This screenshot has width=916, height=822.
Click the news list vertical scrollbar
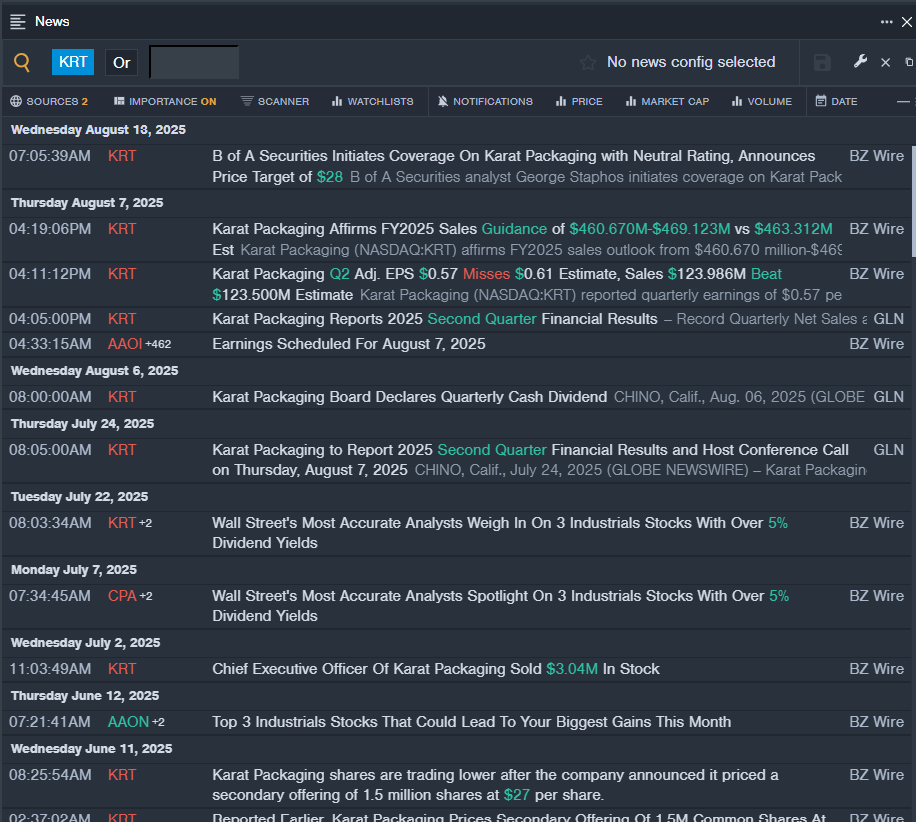pyautogui.click(x=912, y=202)
